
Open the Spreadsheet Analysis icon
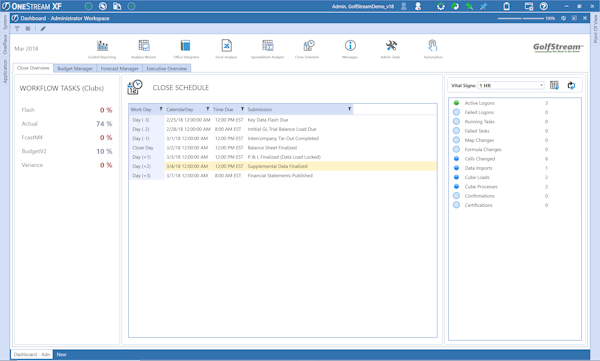click(x=267, y=46)
